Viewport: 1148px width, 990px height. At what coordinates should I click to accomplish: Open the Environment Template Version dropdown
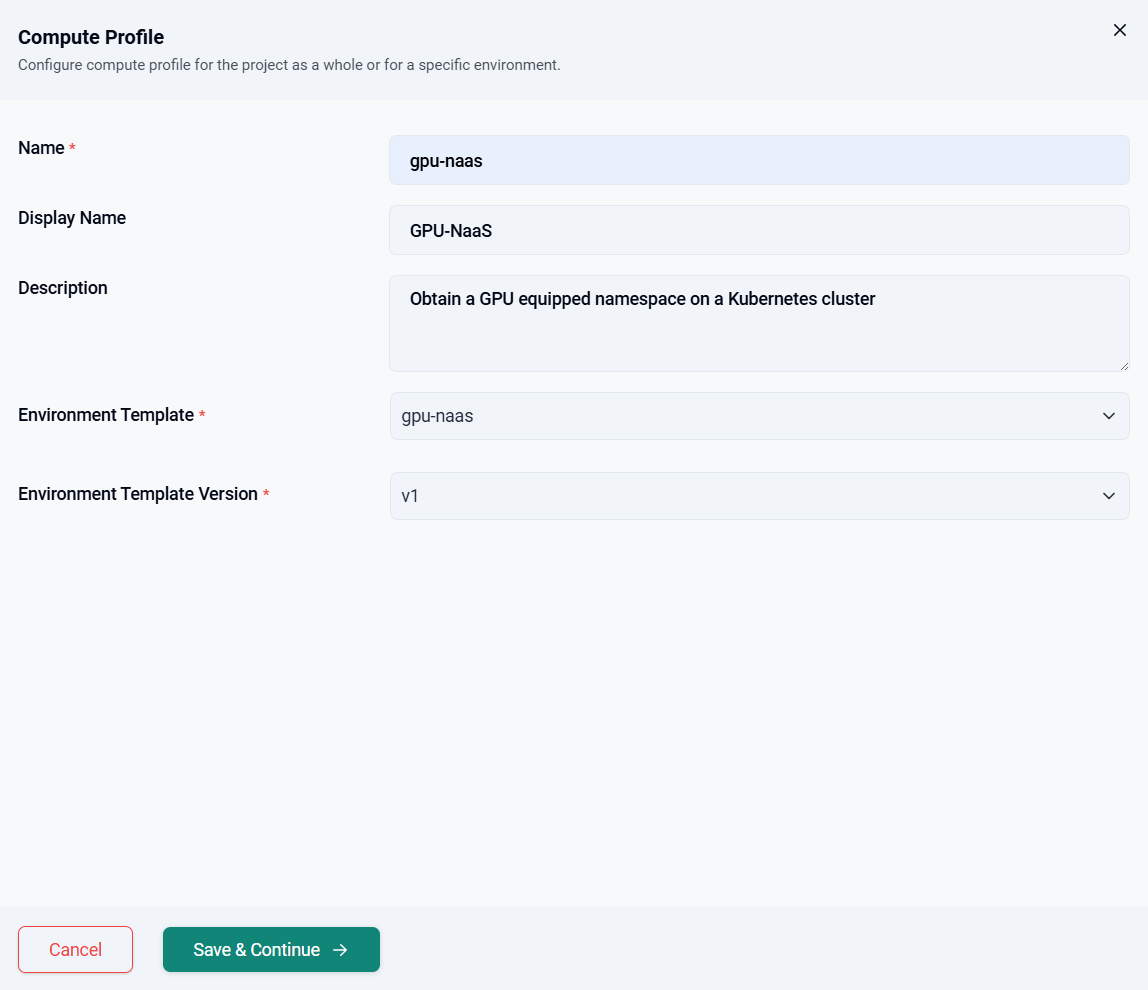[x=759, y=496]
